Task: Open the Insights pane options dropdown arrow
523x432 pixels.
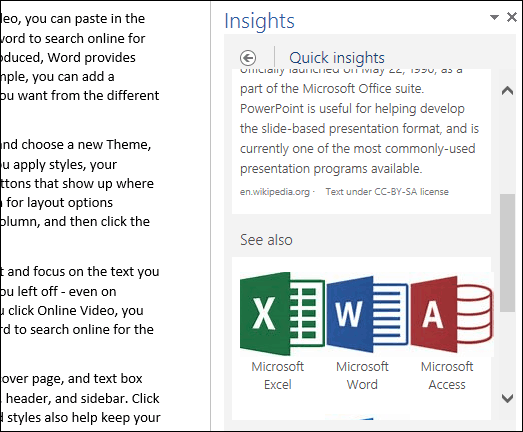Action: click(x=494, y=17)
